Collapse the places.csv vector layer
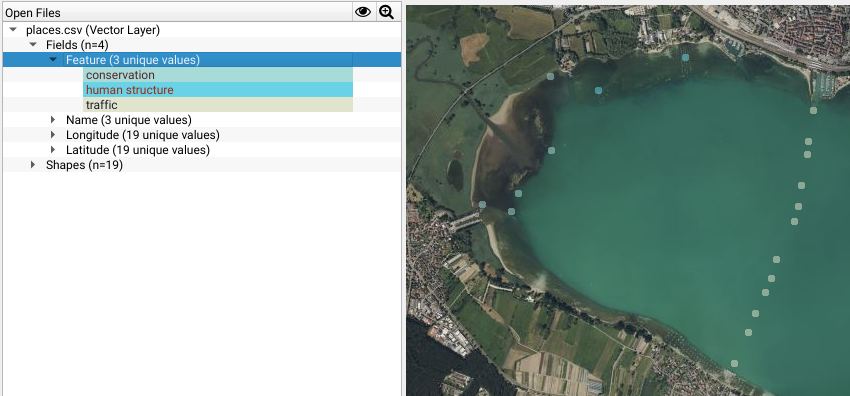 coord(14,30)
